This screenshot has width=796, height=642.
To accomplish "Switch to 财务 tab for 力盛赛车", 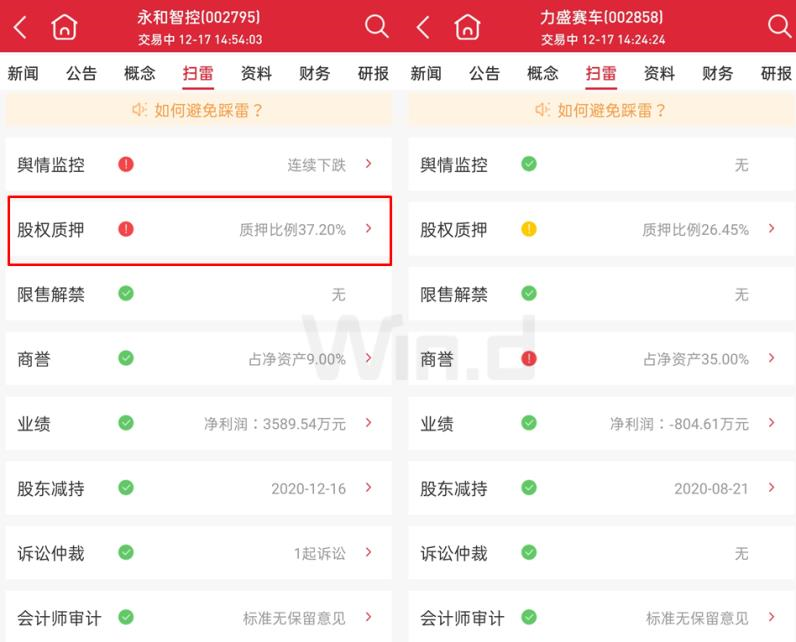I will click(x=717, y=74).
